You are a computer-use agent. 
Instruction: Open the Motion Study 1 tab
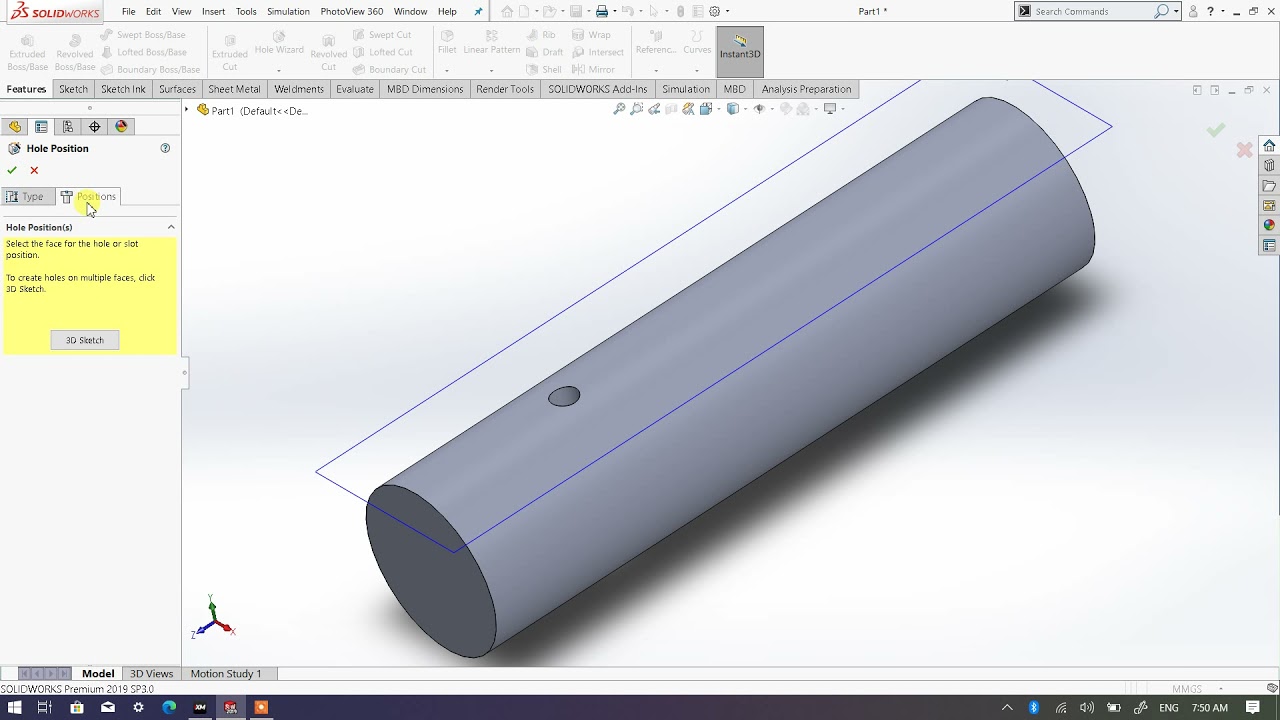point(226,673)
